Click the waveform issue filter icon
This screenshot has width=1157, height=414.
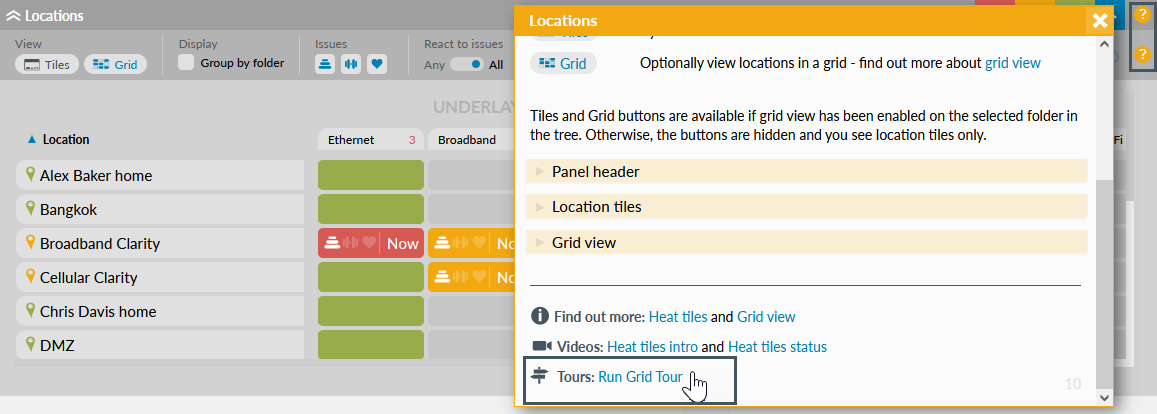351,64
